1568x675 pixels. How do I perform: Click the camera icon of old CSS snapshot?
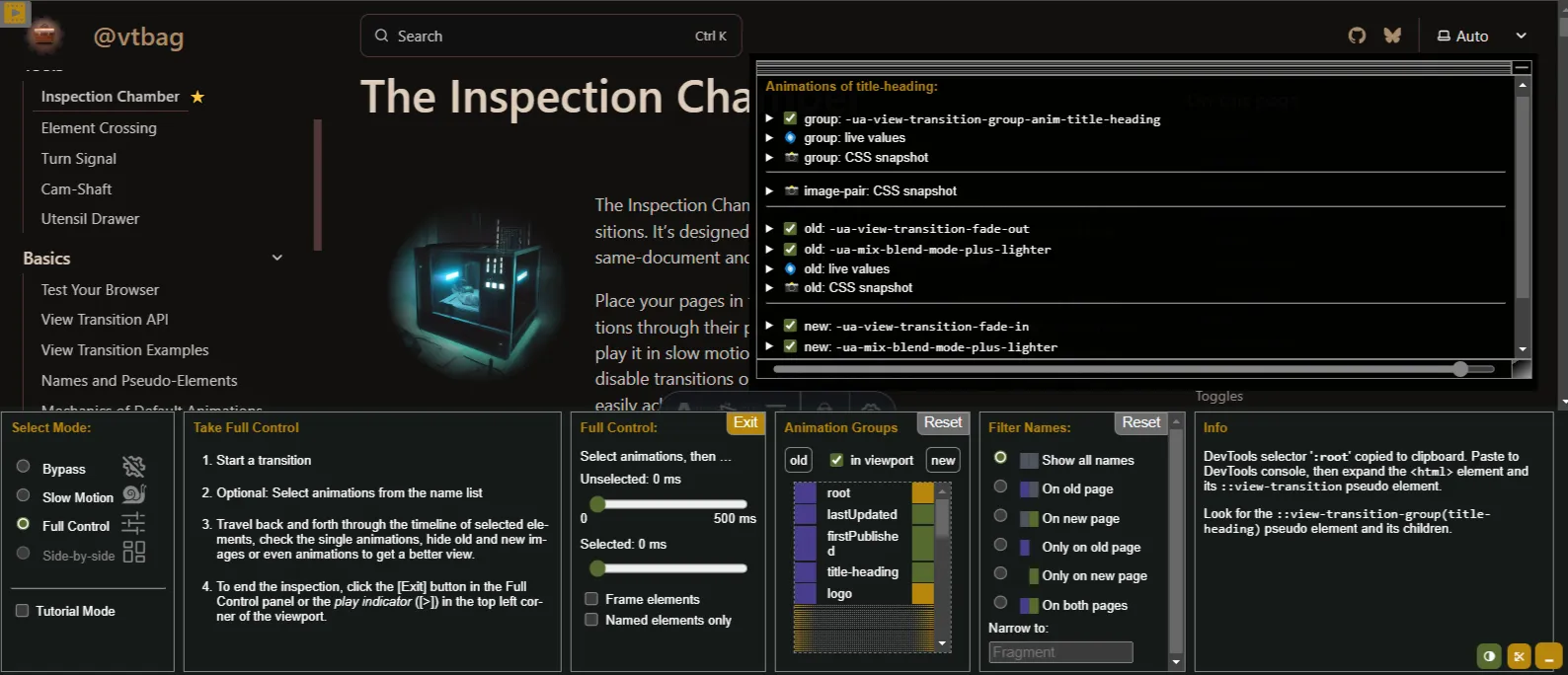tap(791, 287)
